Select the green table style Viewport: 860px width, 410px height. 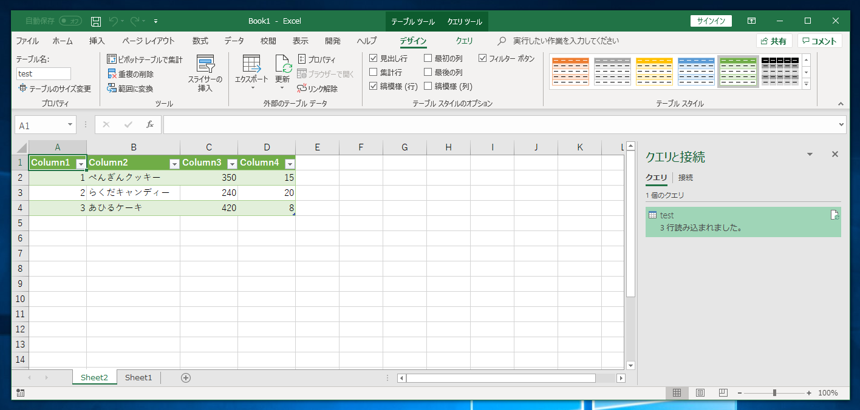[x=738, y=71]
